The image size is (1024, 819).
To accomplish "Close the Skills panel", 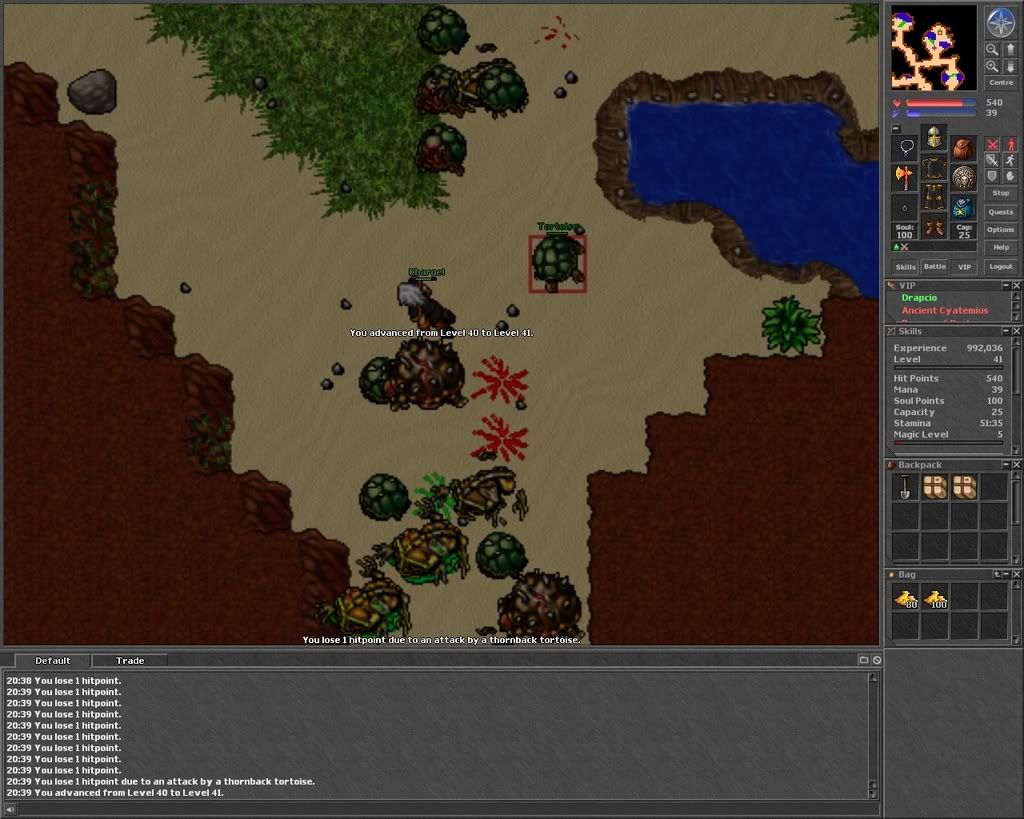I will [x=1016, y=331].
